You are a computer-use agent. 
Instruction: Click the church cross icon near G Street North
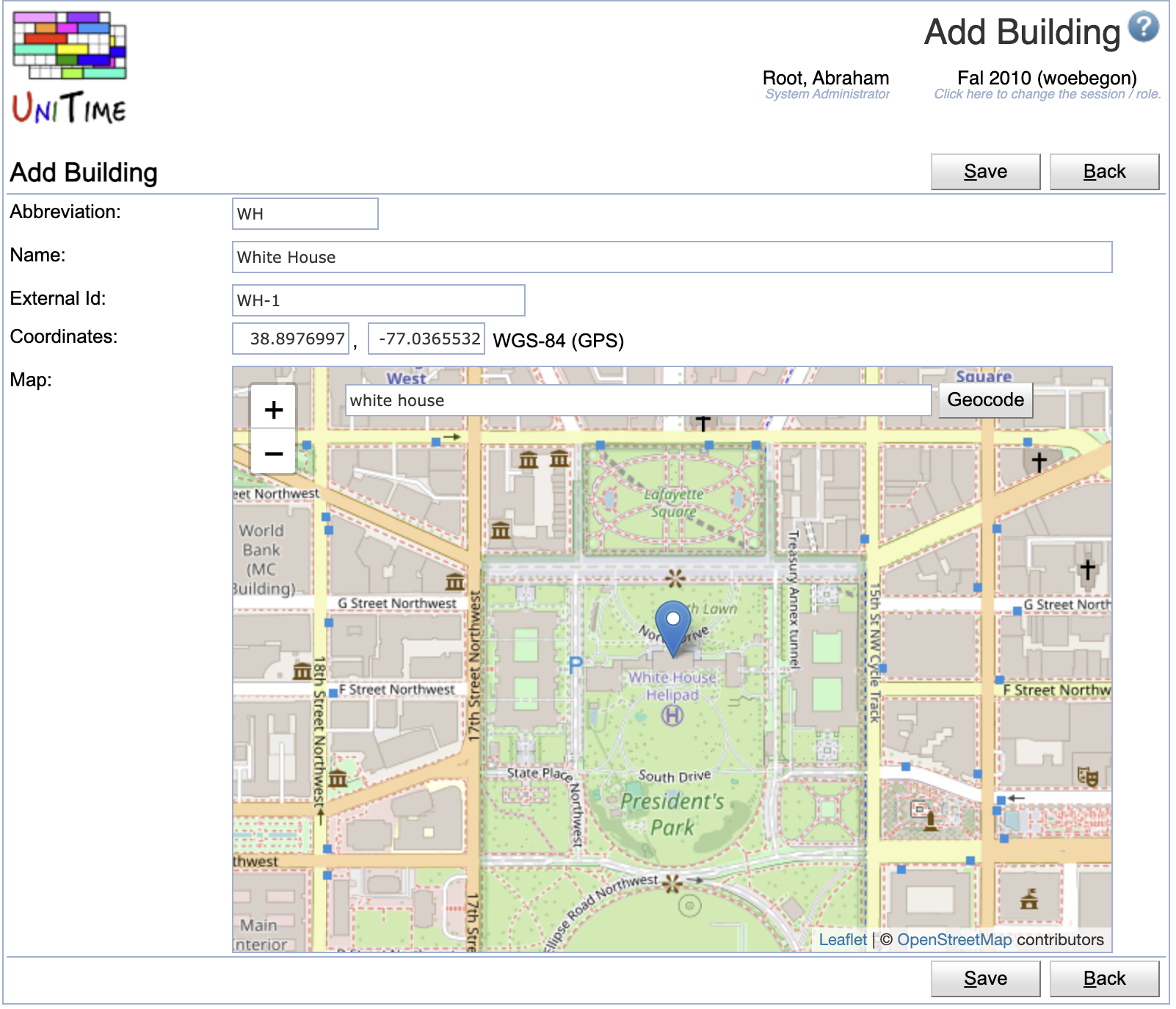pyautogui.click(x=1088, y=569)
